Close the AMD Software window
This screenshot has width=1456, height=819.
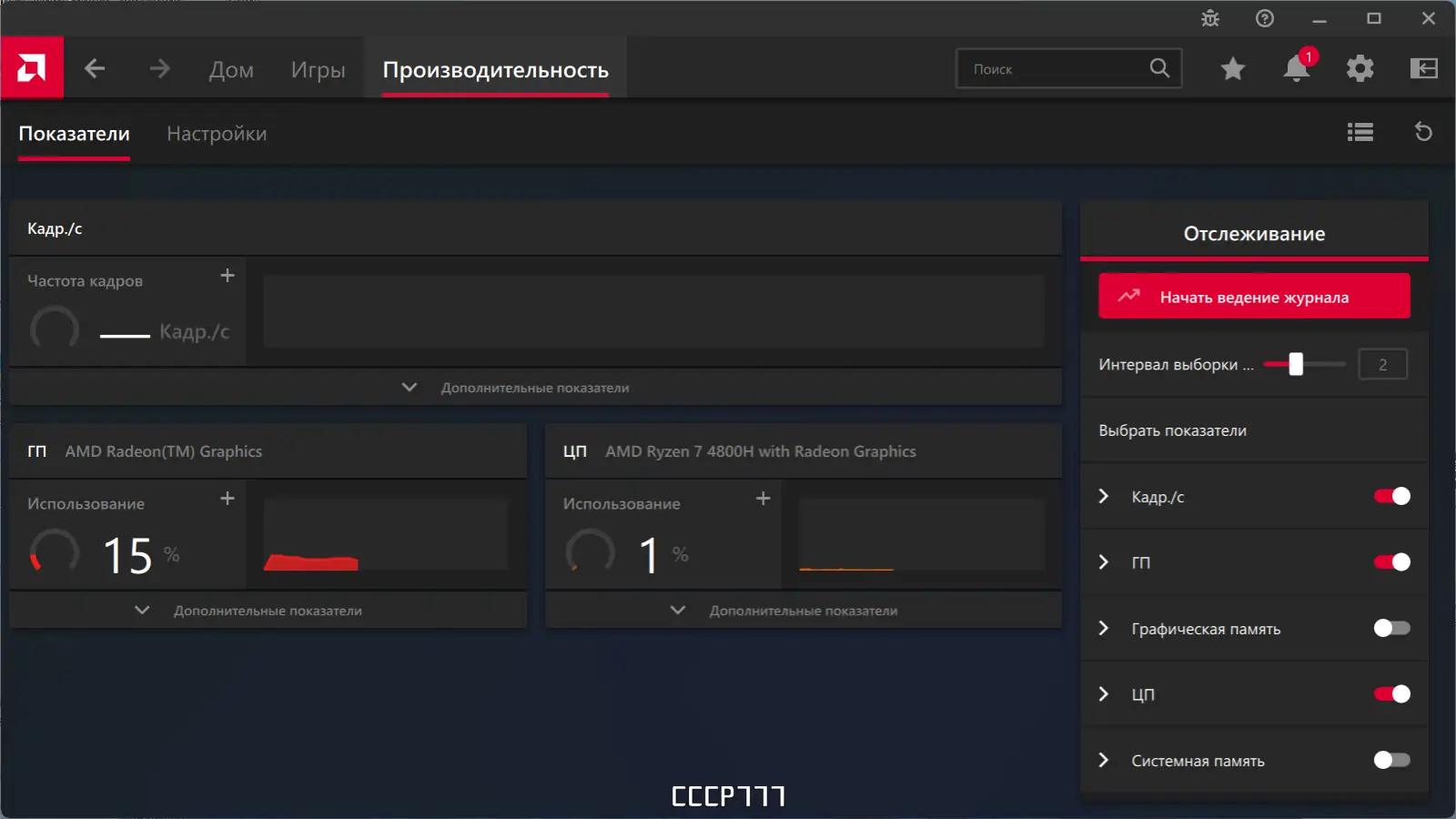(x=1429, y=18)
